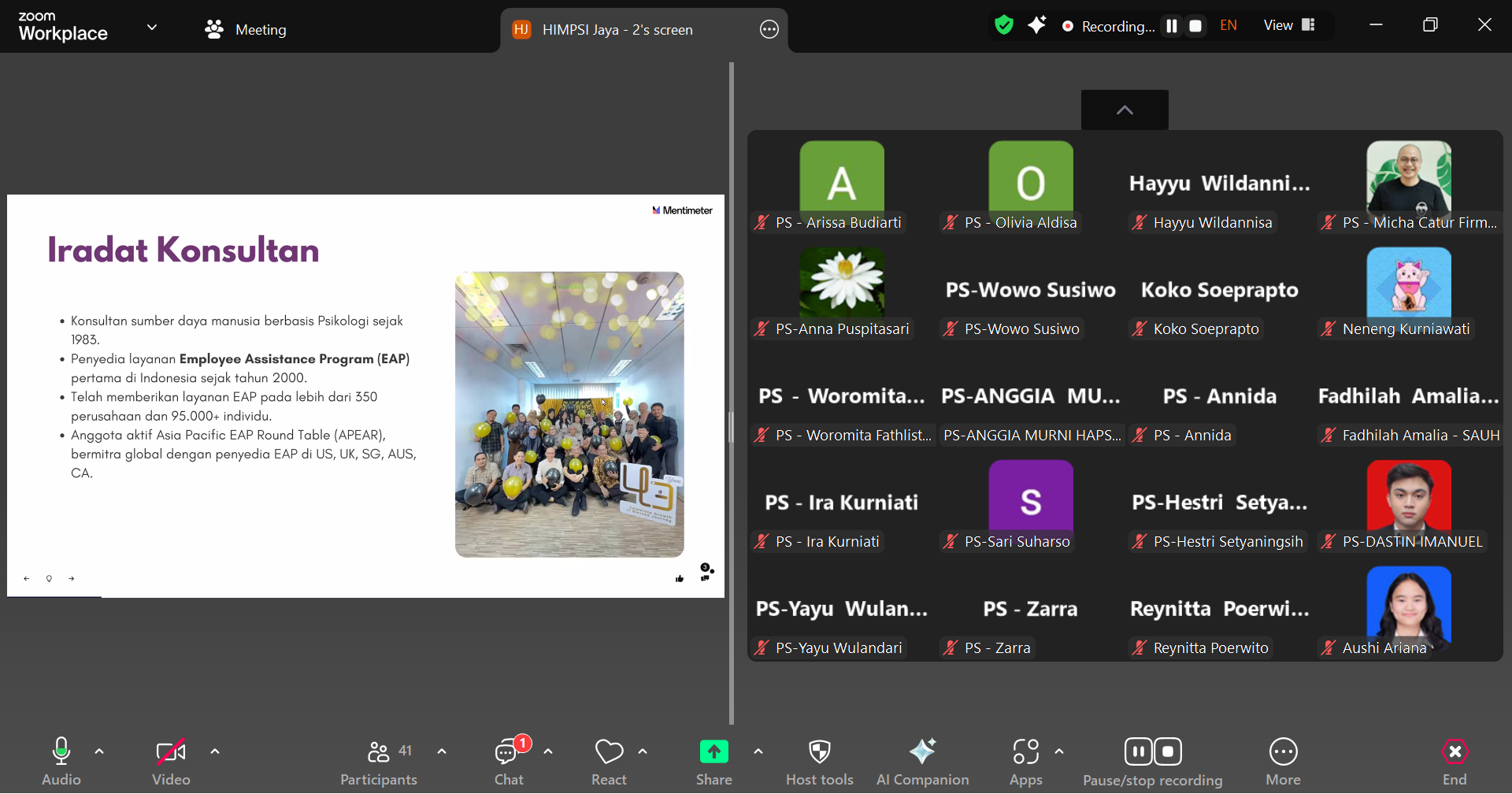Image resolution: width=1512 pixels, height=794 pixels.
Task: Change the EN language indicator
Action: 1228,25
